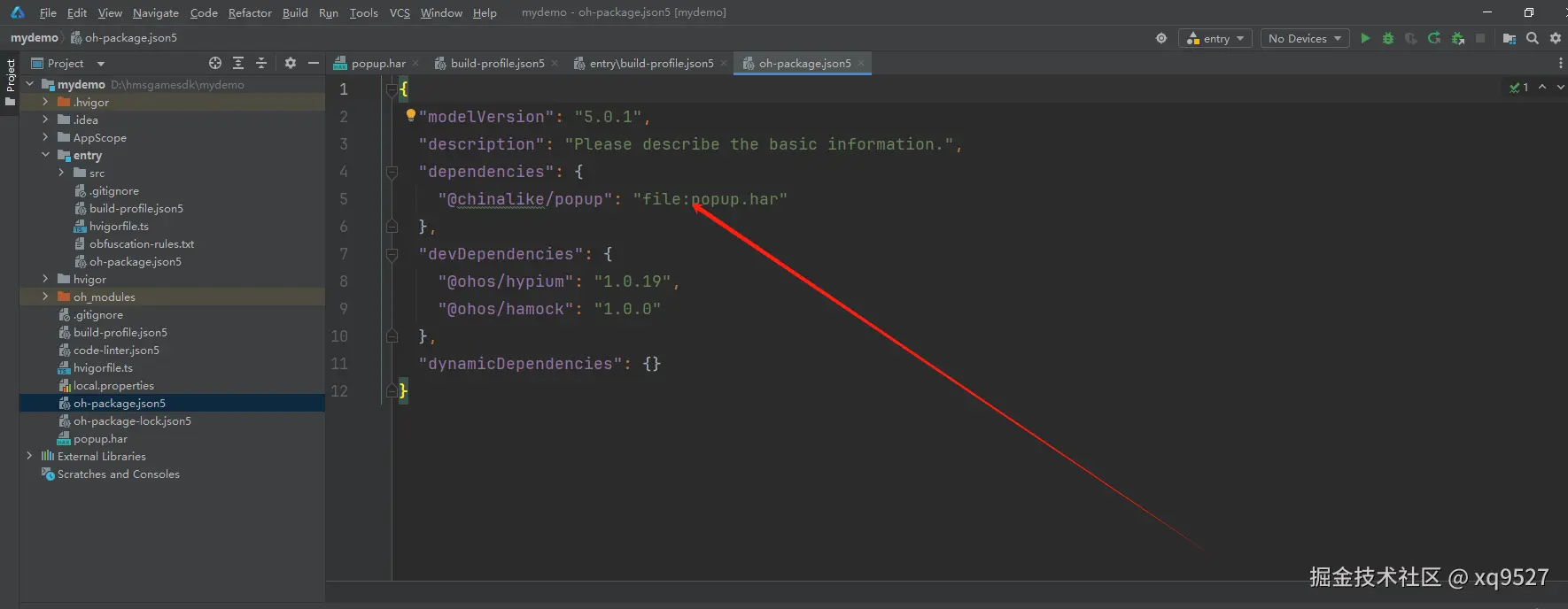
Task: Open the Project view selector dropdown
Action: click(x=67, y=63)
